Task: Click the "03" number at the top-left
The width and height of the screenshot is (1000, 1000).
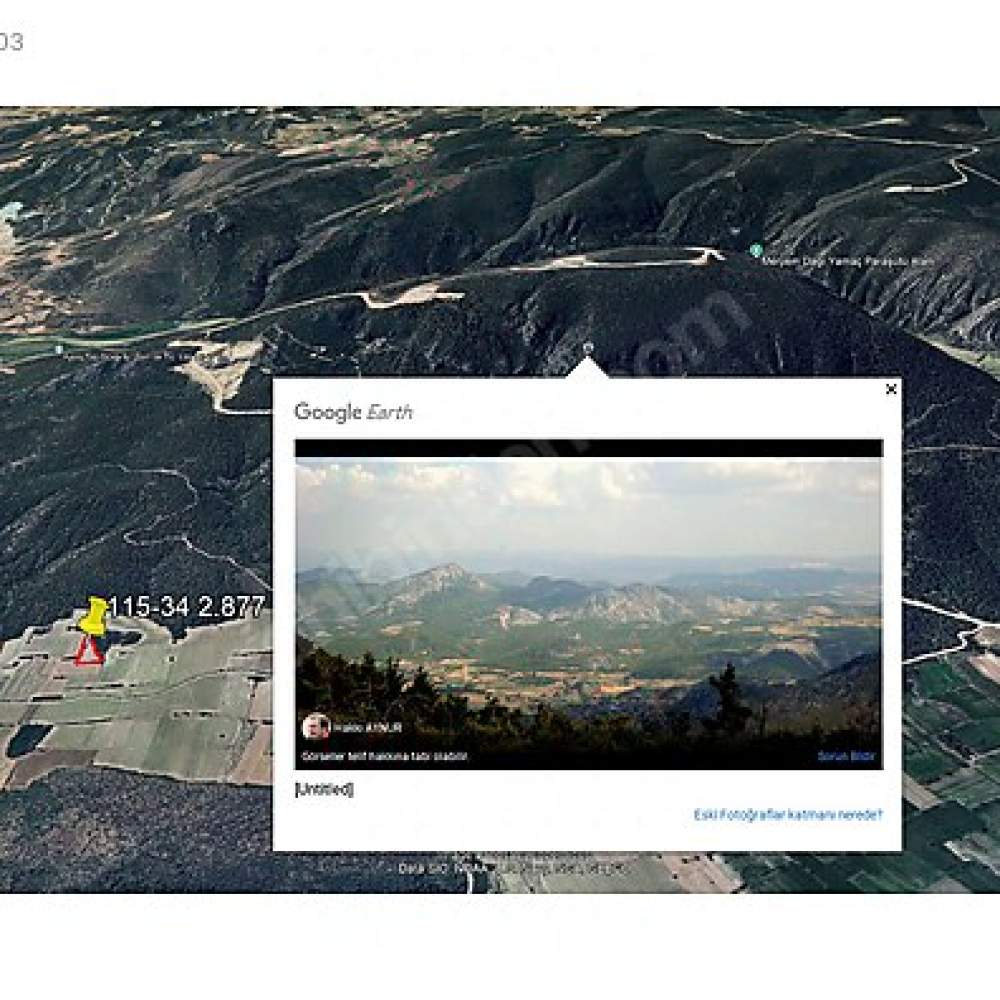Action: (11, 42)
